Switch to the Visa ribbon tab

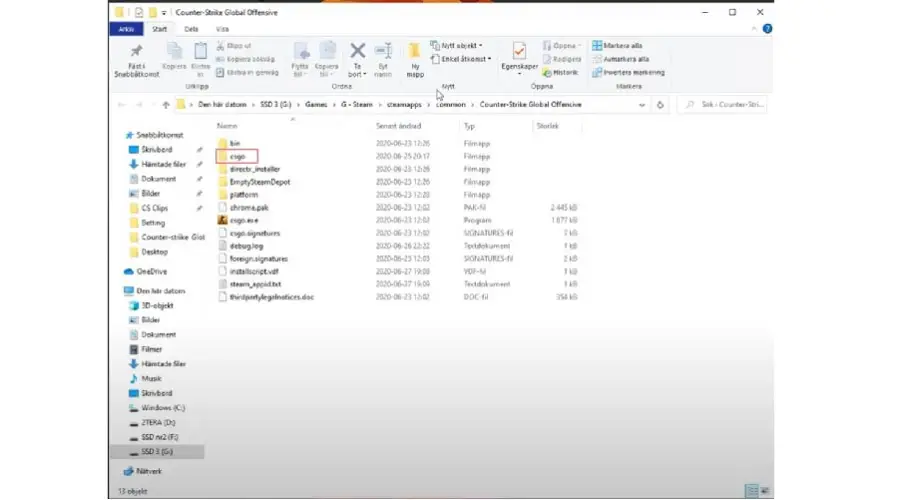(x=222, y=29)
